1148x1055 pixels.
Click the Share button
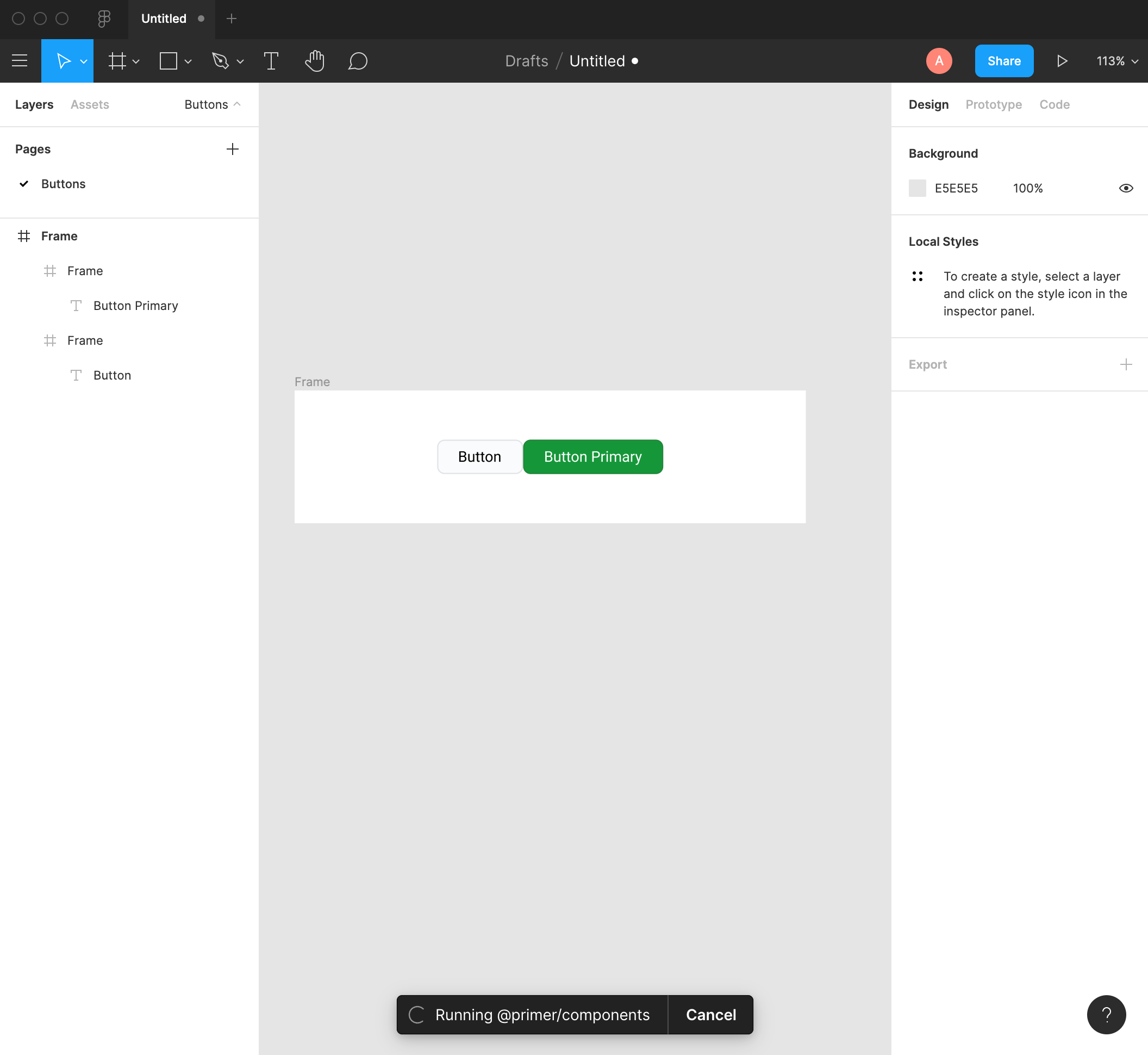click(x=1003, y=60)
